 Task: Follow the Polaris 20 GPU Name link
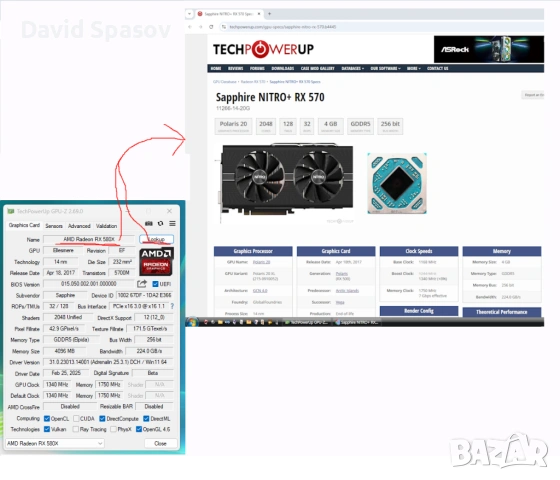(x=261, y=262)
